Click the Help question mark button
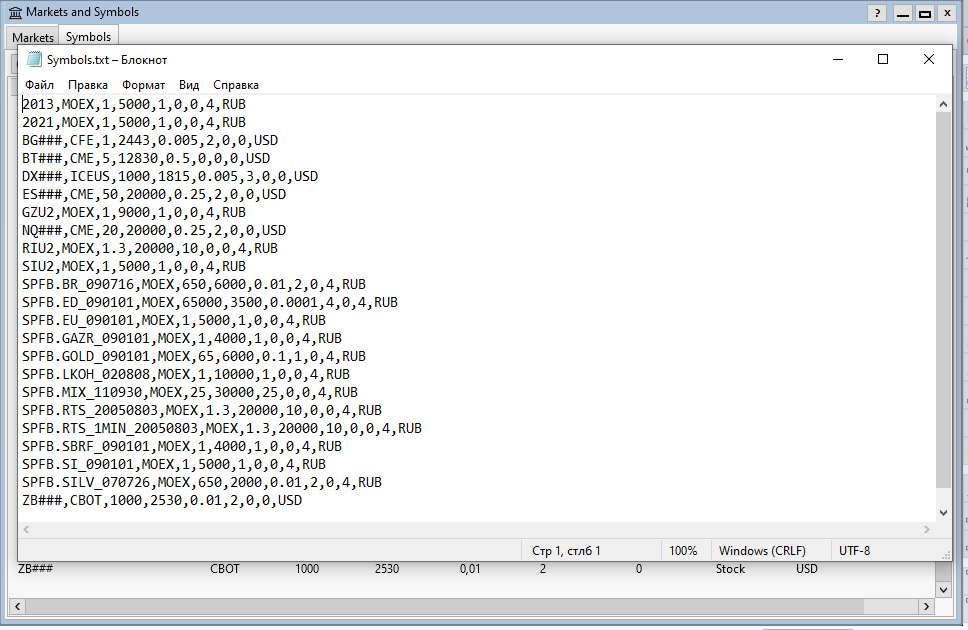This screenshot has height=630, width=968. click(876, 13)
